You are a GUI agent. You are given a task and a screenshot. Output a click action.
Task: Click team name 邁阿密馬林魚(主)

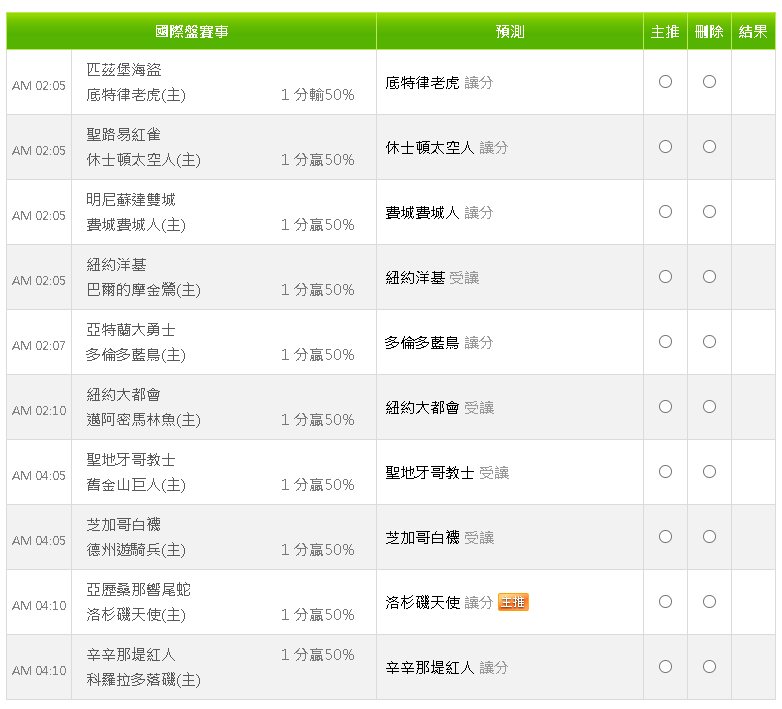(143, 420)
